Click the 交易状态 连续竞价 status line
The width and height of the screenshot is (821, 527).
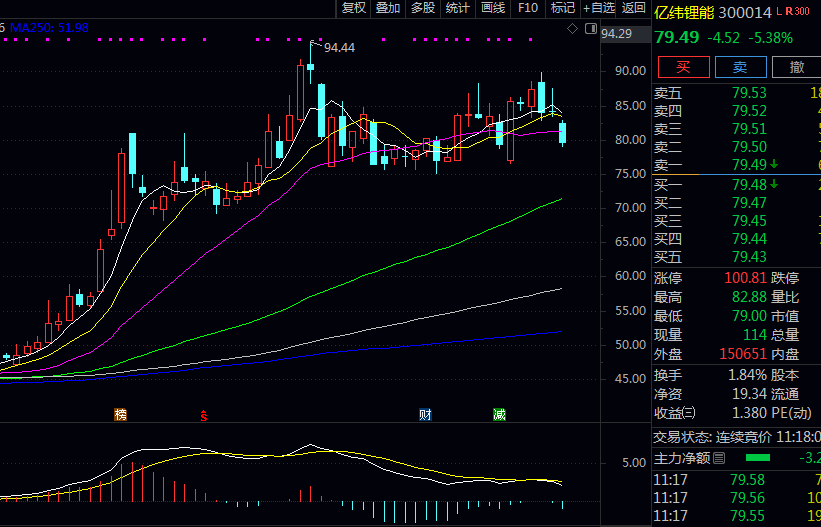click(x=737, y=436)
